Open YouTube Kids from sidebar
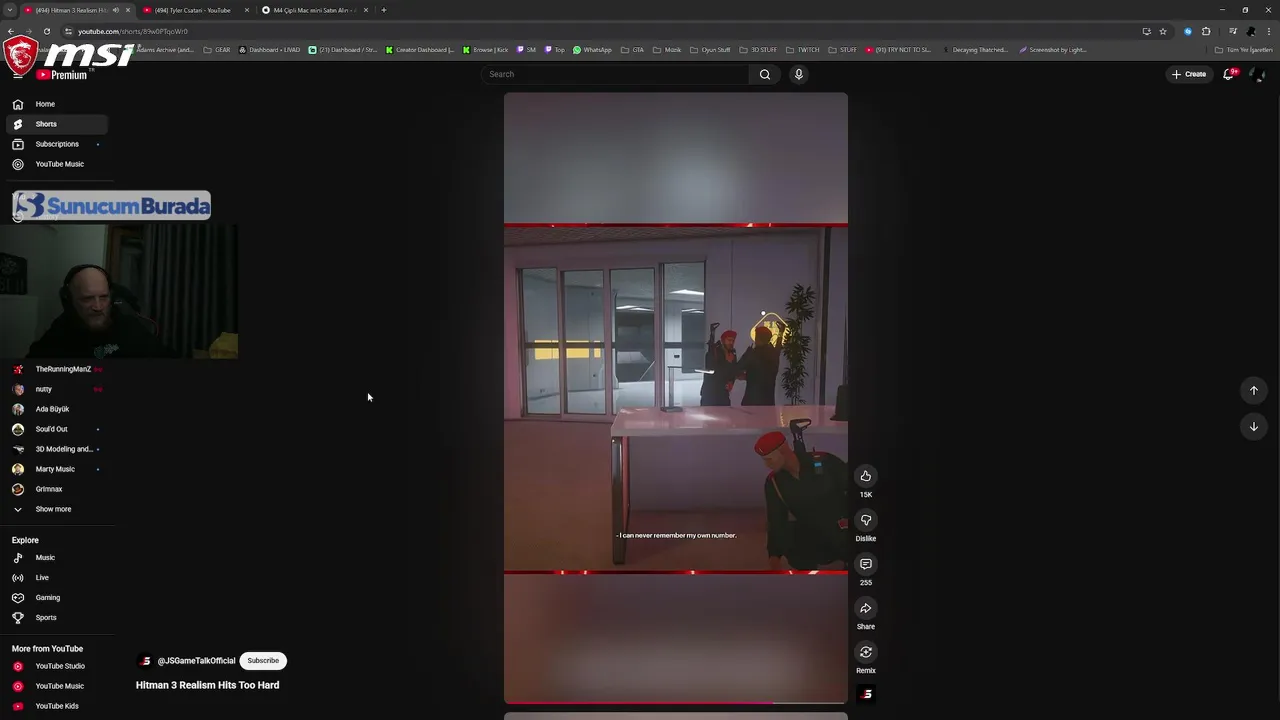 click(x=56, y=706)
